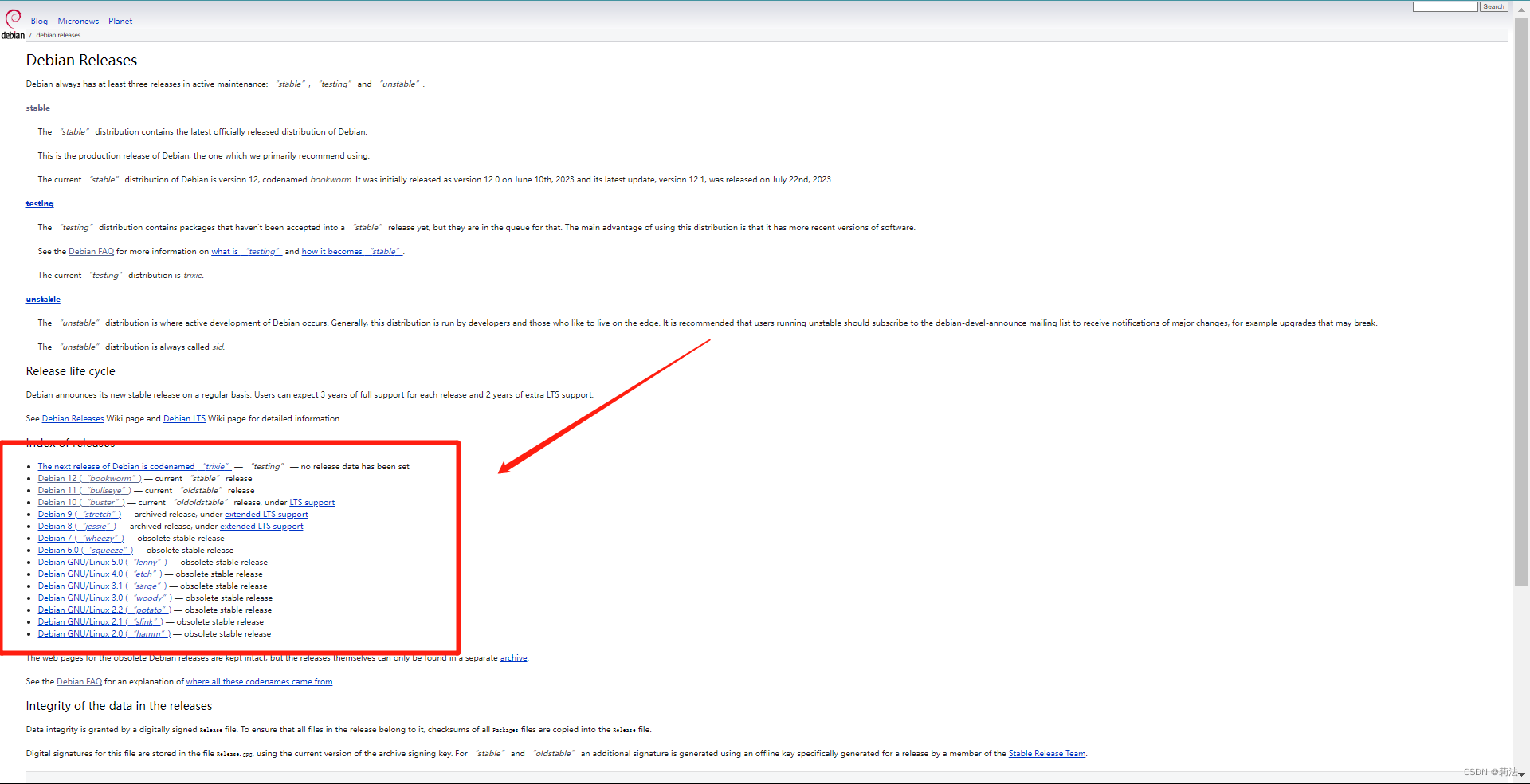Open the Debian 6.0 squeeze link
The image size is (1530, 784).
coord(85,551)
